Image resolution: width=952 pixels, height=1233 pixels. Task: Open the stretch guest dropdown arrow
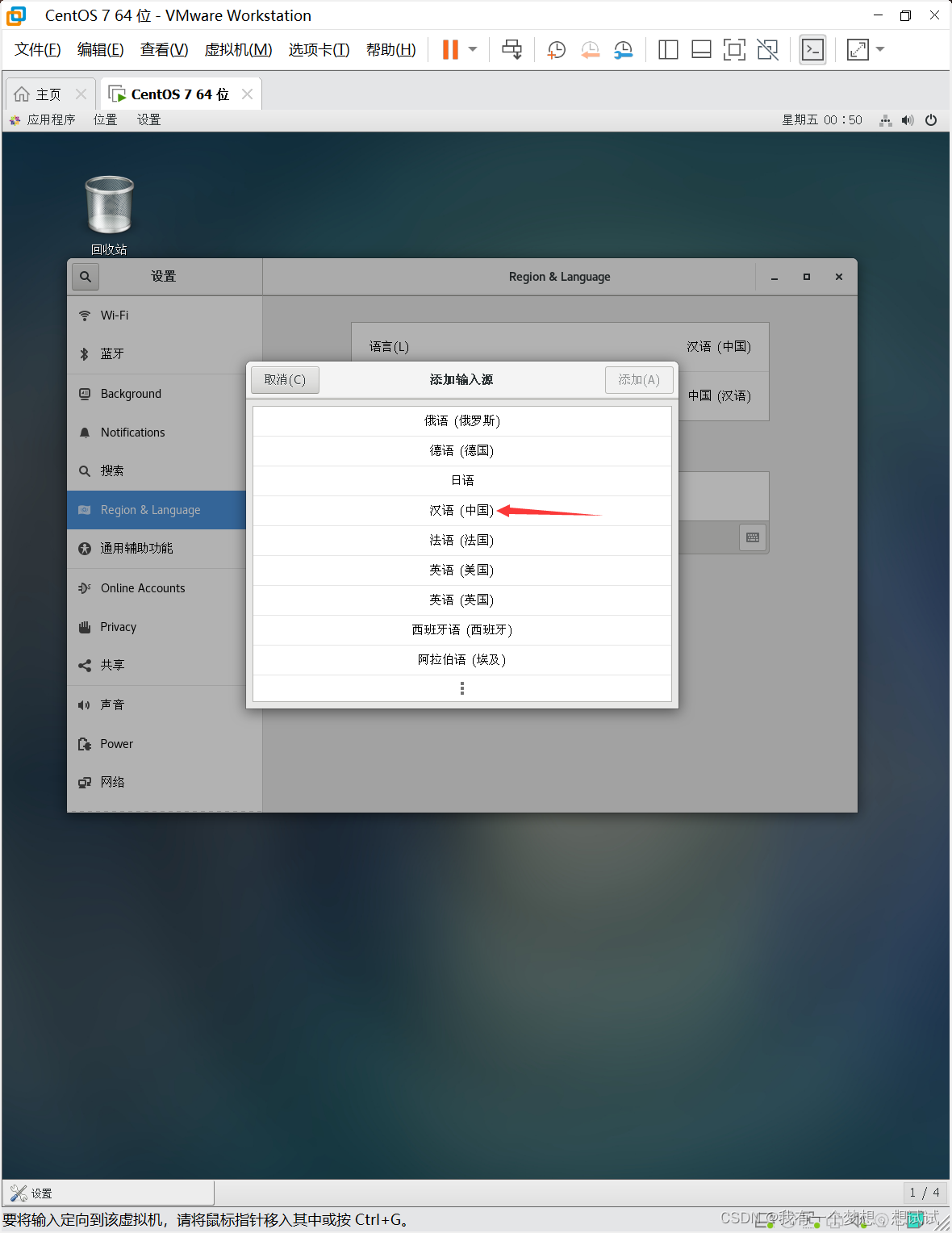[880, 50]
